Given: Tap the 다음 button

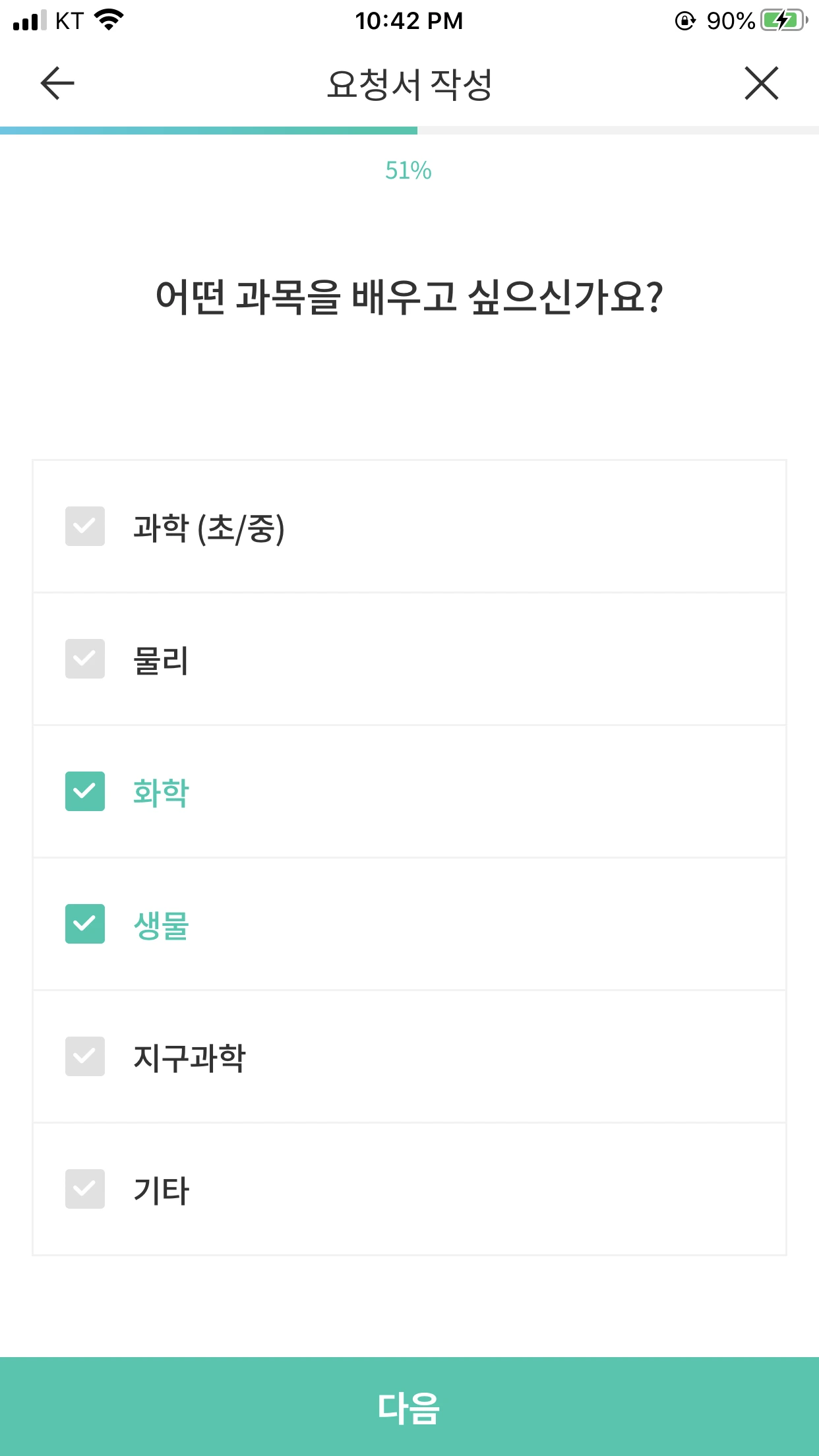Looking at the screenshot, I should pyautogui.click(x=409, y=1407).
